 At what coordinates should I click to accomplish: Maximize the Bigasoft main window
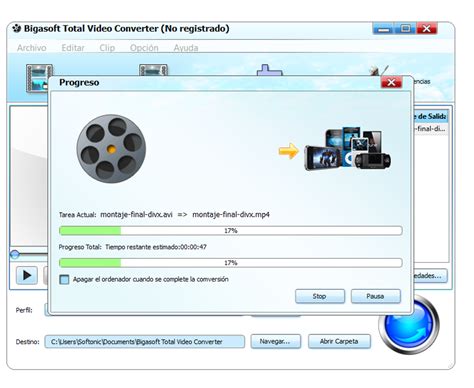tap(405, 29)
